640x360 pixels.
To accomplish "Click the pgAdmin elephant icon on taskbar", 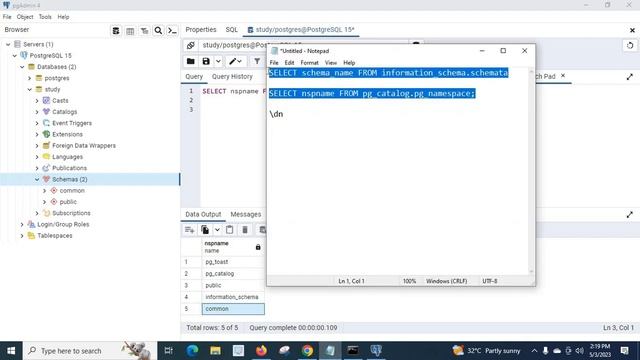I will (x=376, y=351).
